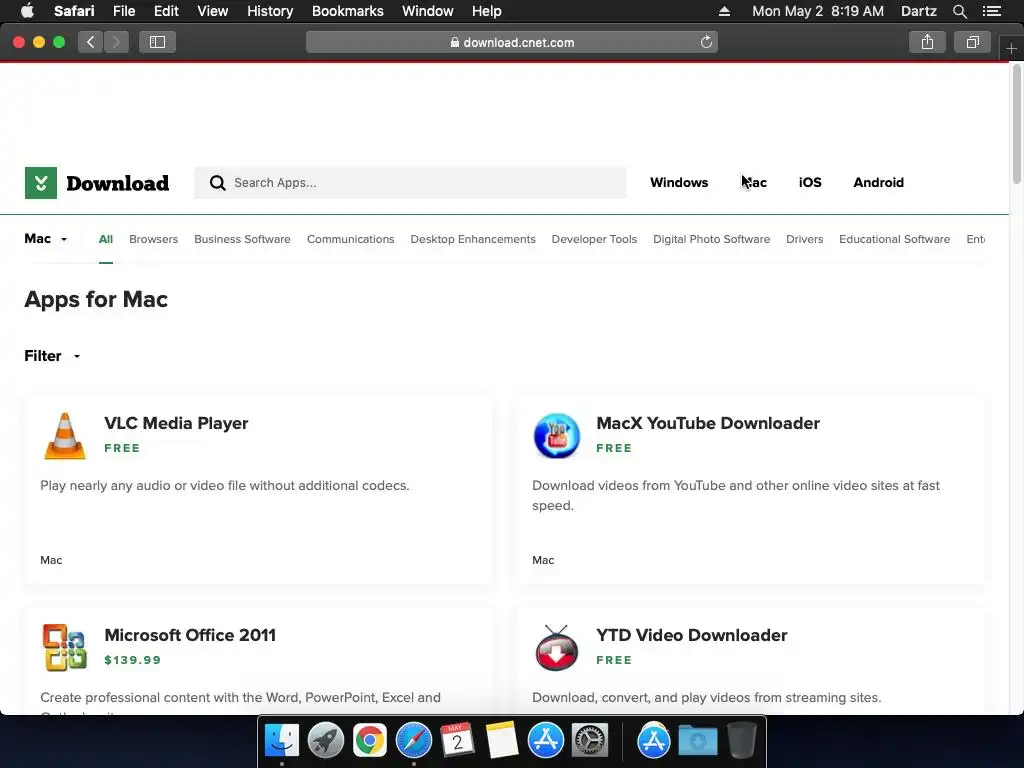The height and width of the screenshot is (768, 1024).
Task: Open Notification Center list icon
Action: coord(992,11)
